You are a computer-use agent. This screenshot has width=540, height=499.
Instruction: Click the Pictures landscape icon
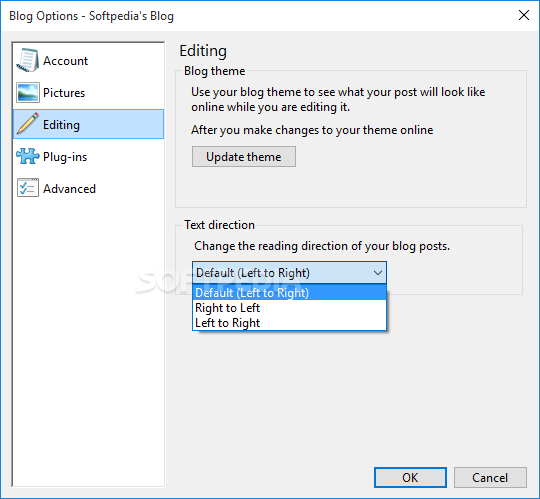coord(28,92)
